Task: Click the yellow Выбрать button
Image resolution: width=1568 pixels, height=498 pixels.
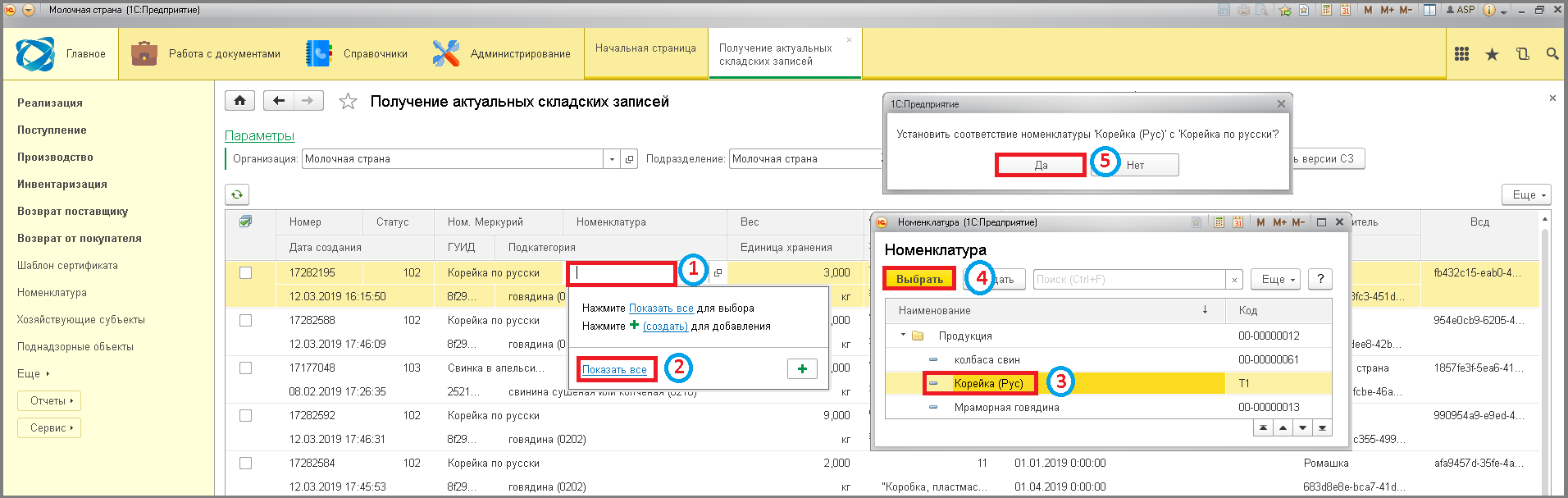Action: 919,279
